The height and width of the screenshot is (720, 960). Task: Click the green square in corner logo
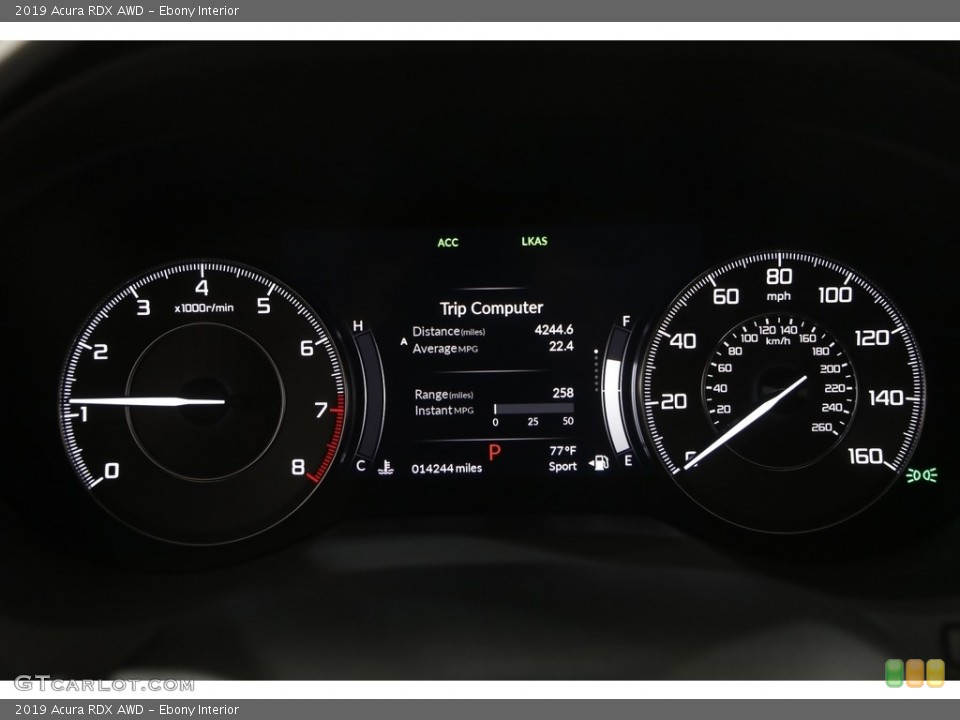point(894,673)
